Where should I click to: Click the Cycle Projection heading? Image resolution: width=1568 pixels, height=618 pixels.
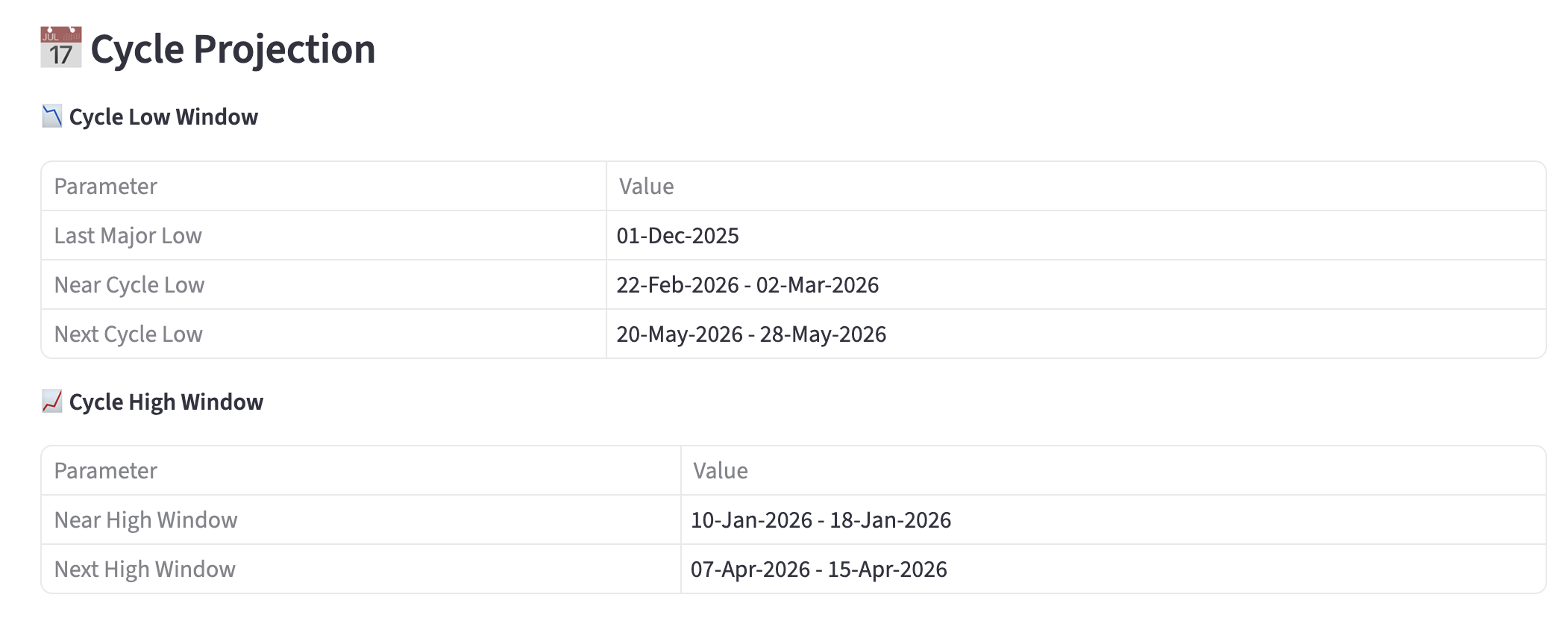(x=233, y=49)
